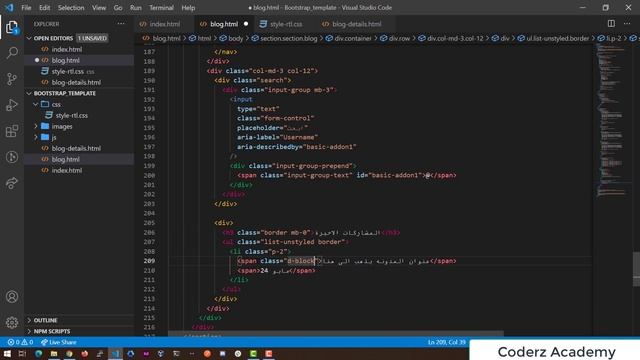Open Adobe XD on taskbar

pos(146,353)
